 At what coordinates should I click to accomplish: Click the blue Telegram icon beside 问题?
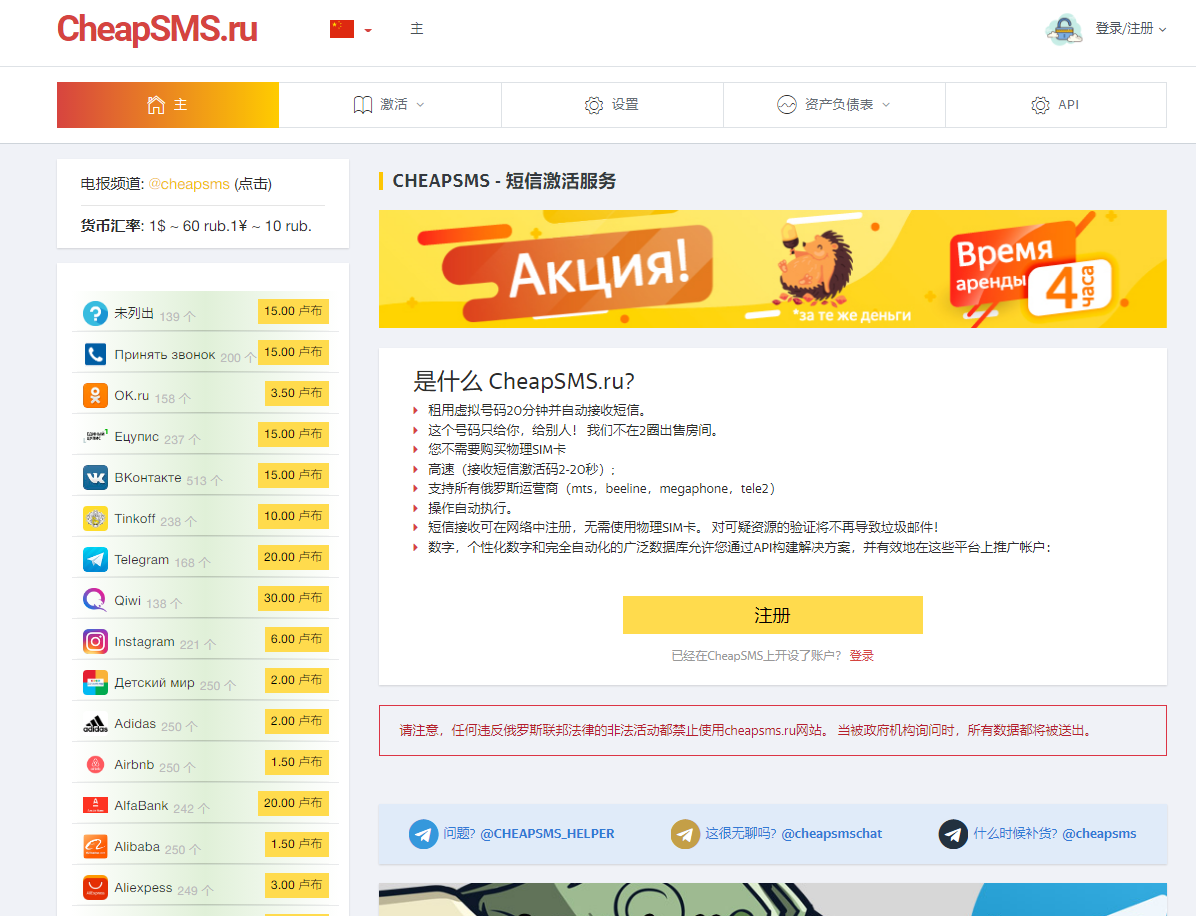pyautogui.click(x=423, y=834)
